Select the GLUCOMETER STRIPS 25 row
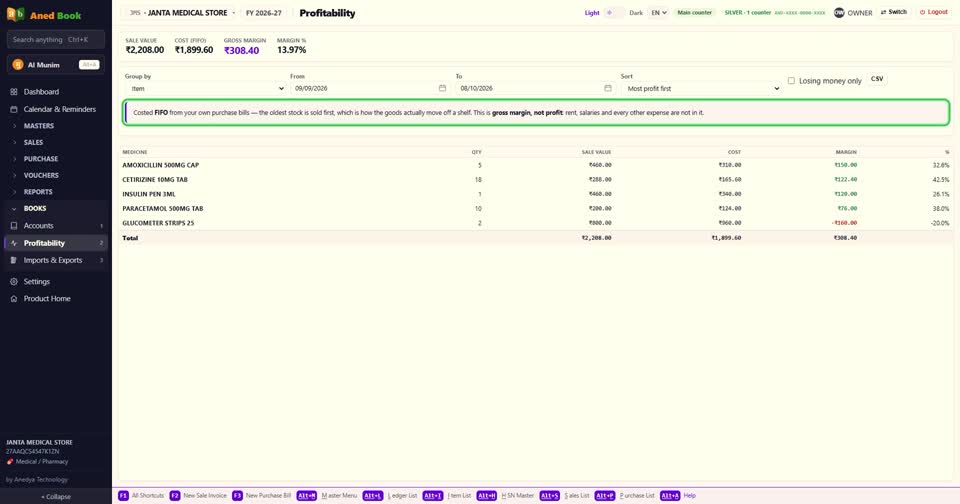Image resolution: width=960 pixels, height=504 pixels. (x=536, y=223)
